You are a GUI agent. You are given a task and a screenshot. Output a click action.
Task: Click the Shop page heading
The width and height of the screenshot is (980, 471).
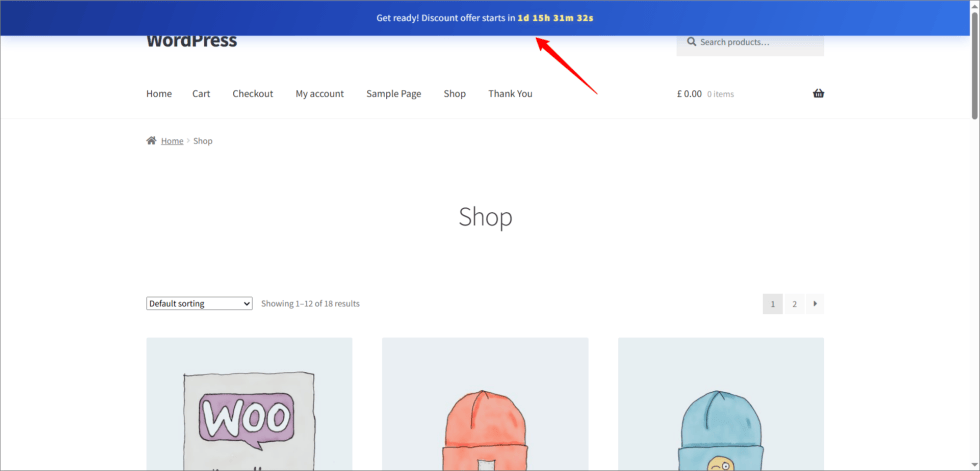485,217
